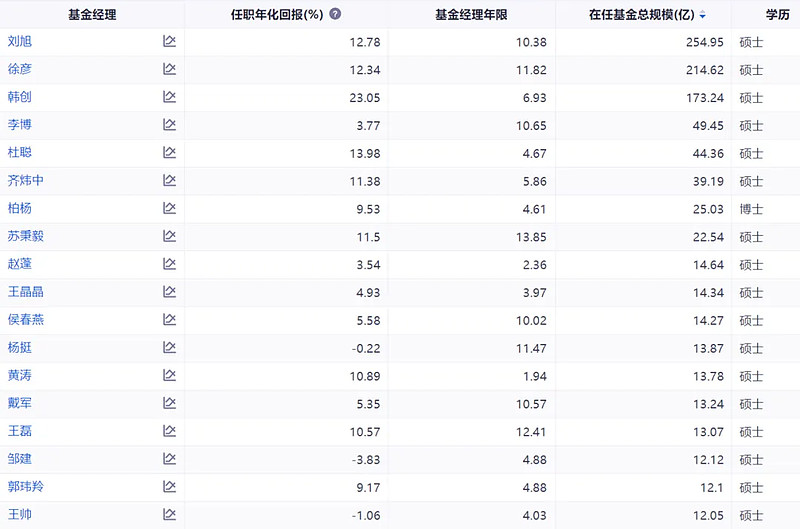
Task: Click the 基金经理年限 column header
Action: 471,15
